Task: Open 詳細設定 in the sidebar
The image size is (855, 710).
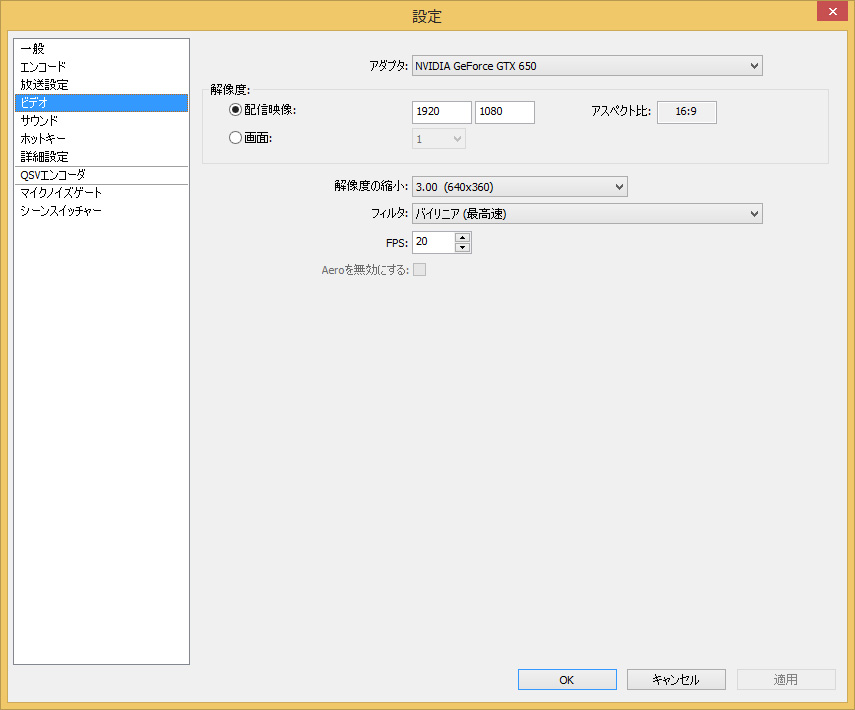Action: pos(101,157)
